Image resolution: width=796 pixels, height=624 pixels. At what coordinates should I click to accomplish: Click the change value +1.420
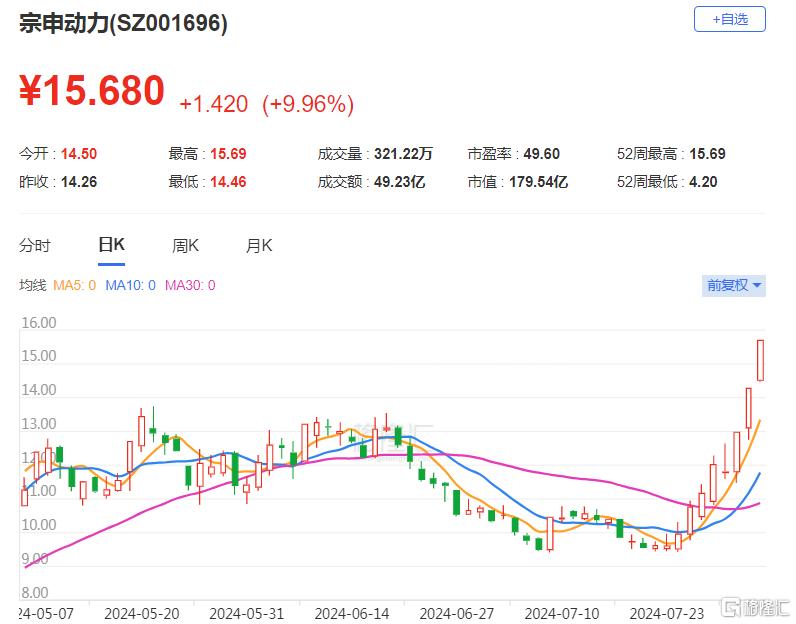[x=214, y=104]
